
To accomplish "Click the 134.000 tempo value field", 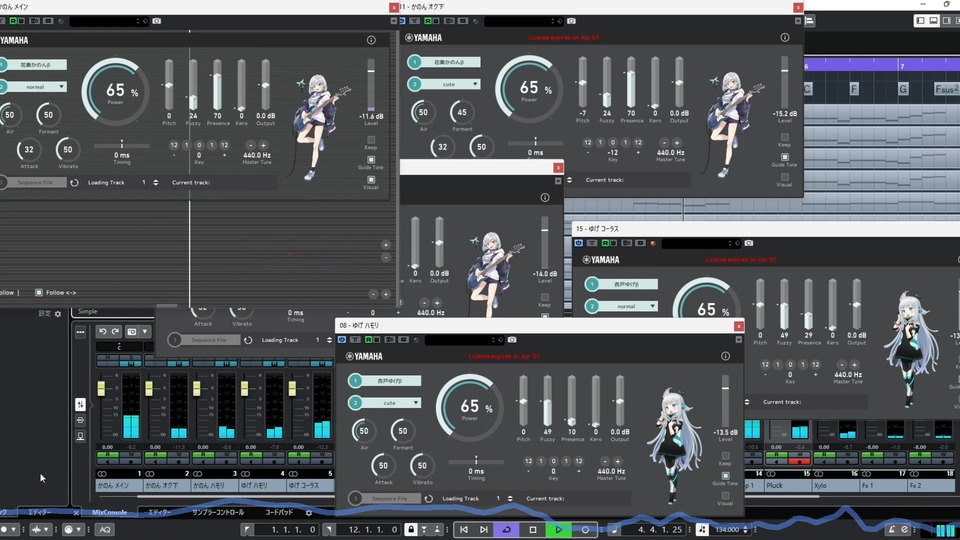I will (727, 530).
